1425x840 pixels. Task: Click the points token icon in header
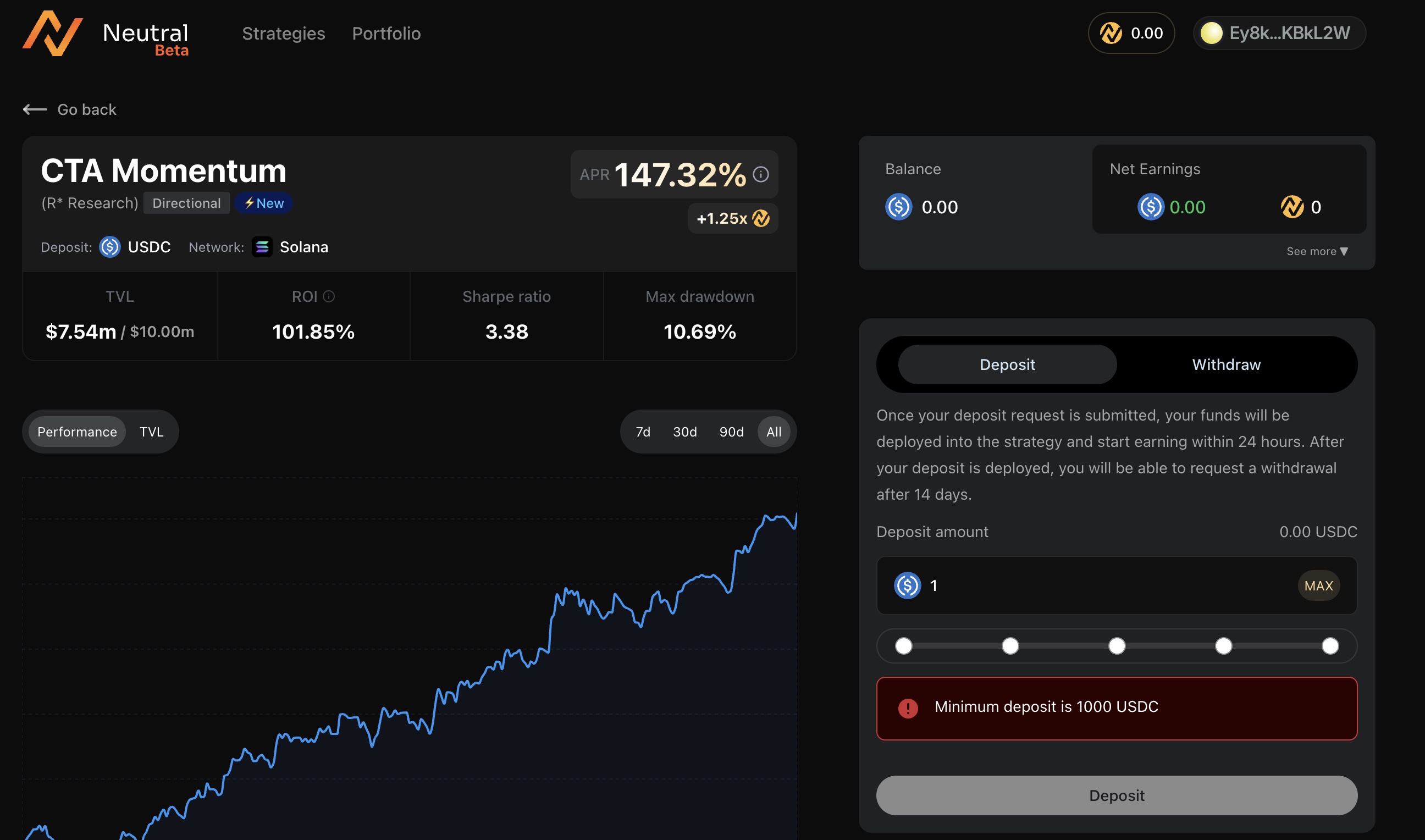point(1111,33)
